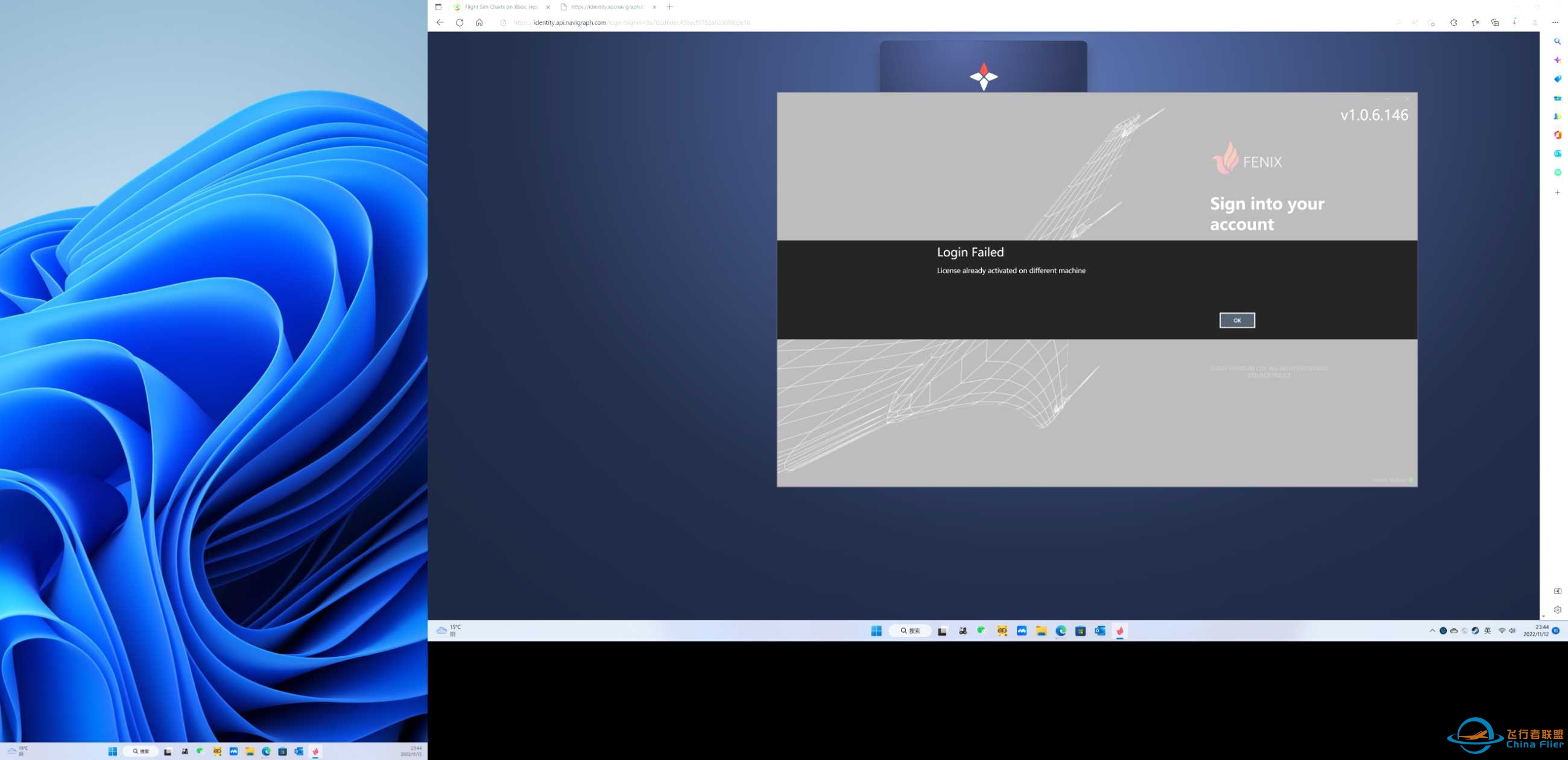Open Edge Settings and more menu
Screen dimensions: 1568x760
(1555, 22)
